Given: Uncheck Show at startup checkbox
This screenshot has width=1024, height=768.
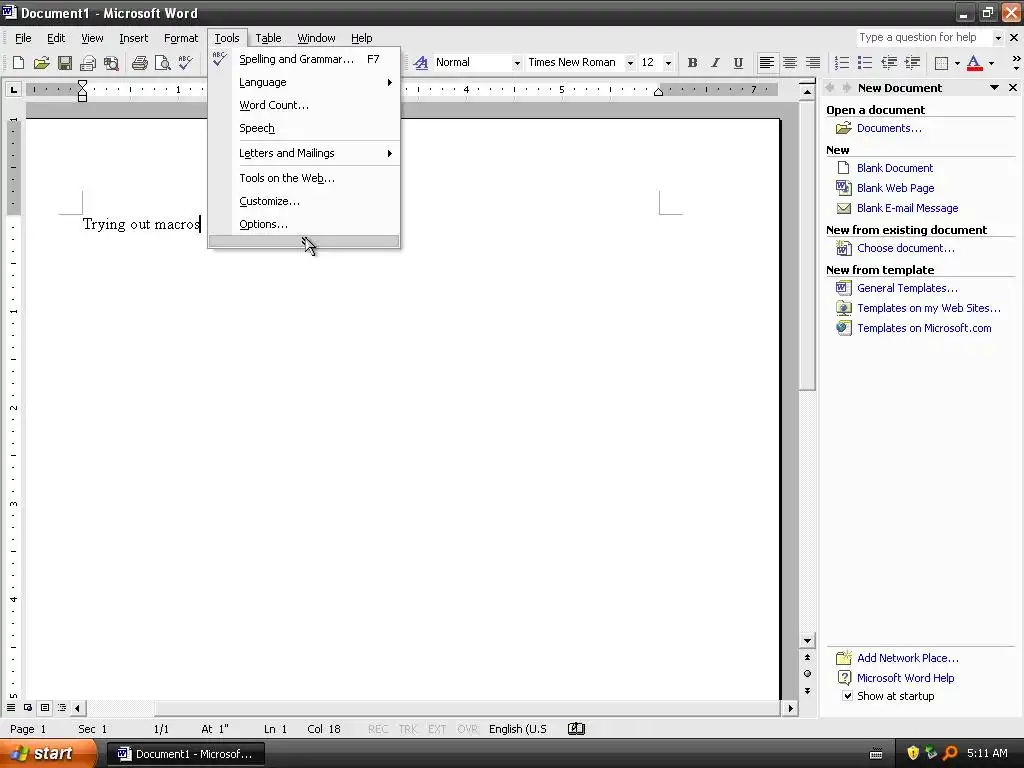Looking at the screenshot, I should (x=847, y=696).
